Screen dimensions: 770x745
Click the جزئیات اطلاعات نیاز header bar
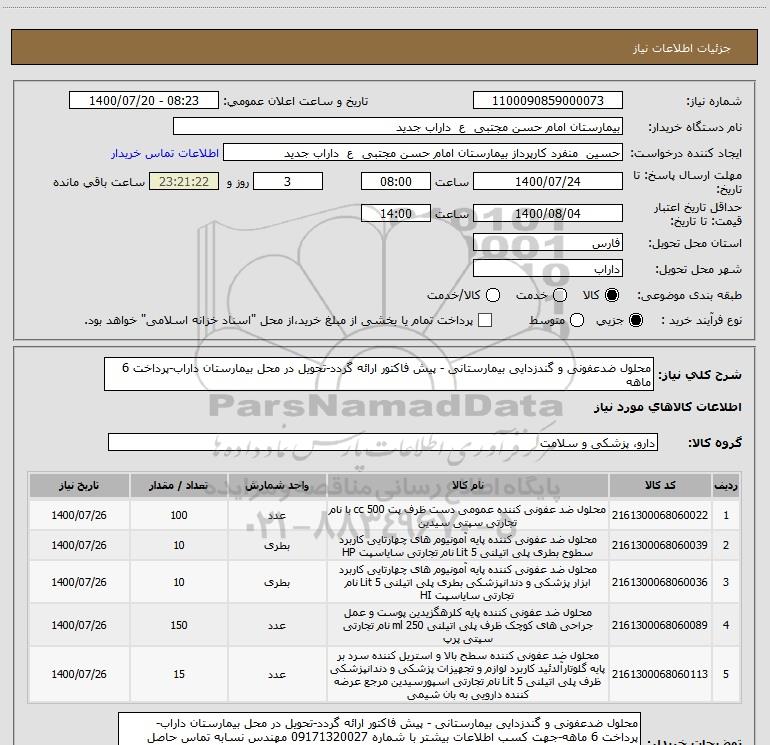click(x=384, y=48)
